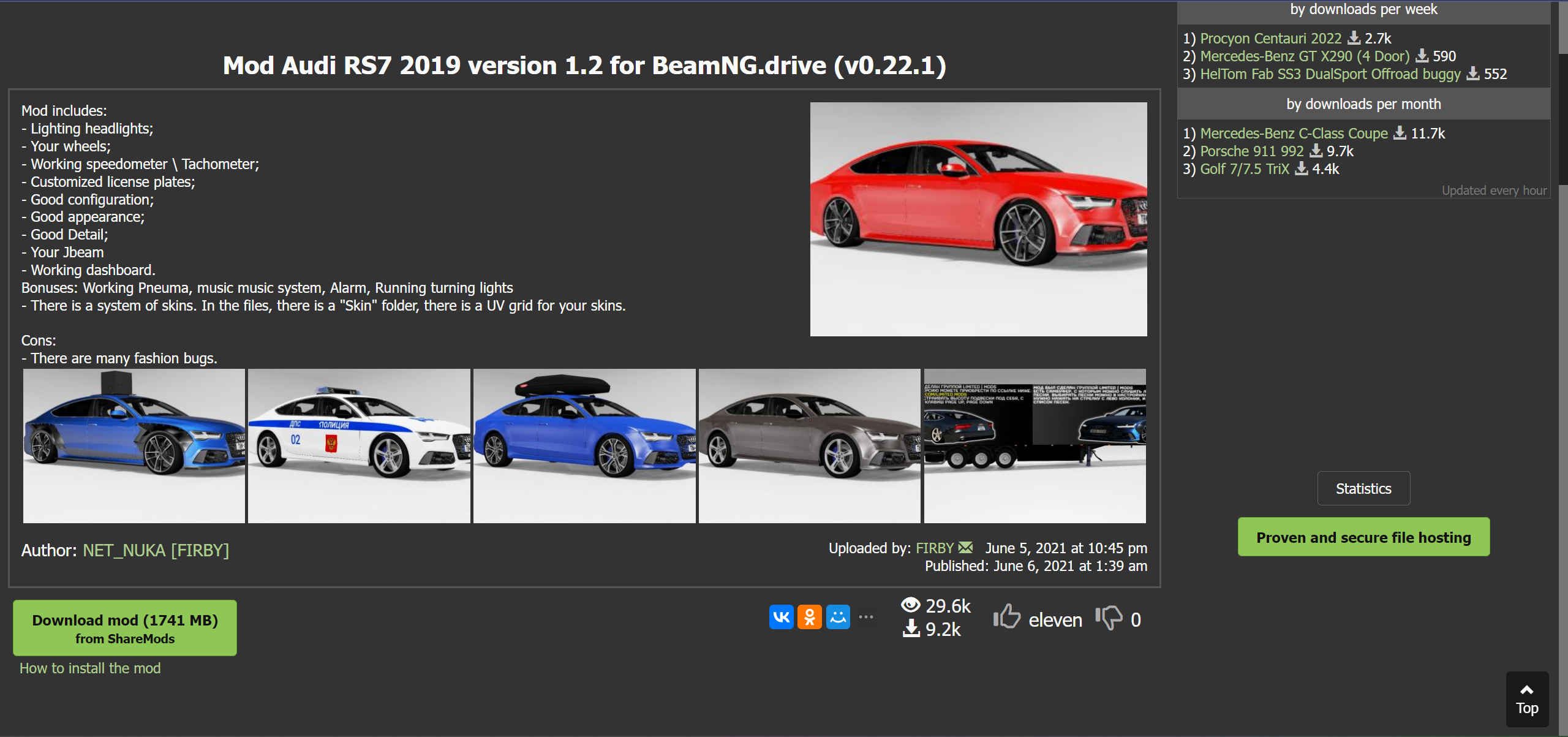Viewport: 1568px width, 737px height.
Task: Click the upload date June 5, 2021
Action: coord(1066,548)
